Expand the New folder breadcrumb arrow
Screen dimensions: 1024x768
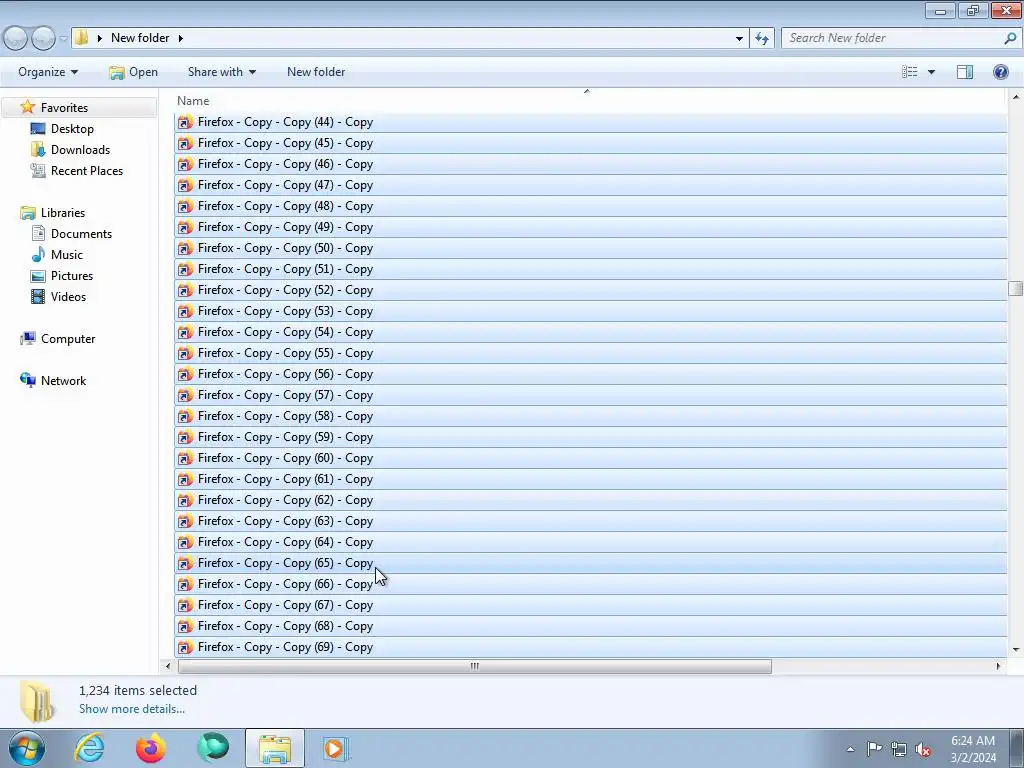click(181, 38)
